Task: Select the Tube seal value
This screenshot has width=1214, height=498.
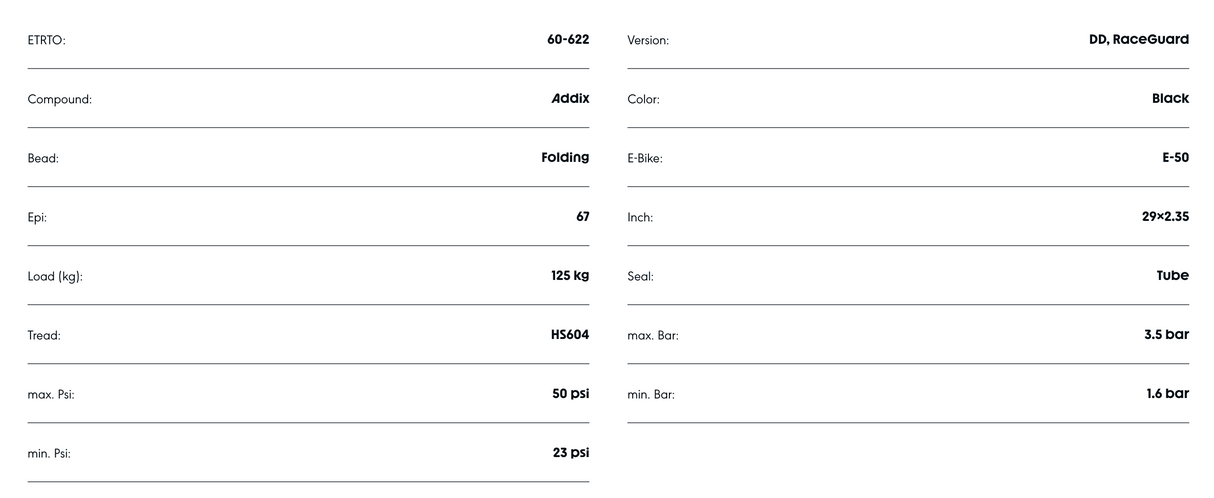Action: (x=1173, y=276)
